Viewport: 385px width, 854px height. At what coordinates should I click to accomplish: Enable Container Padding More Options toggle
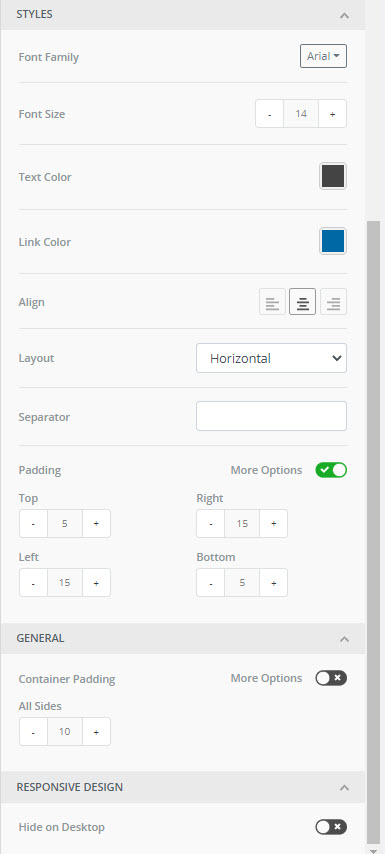331,678
